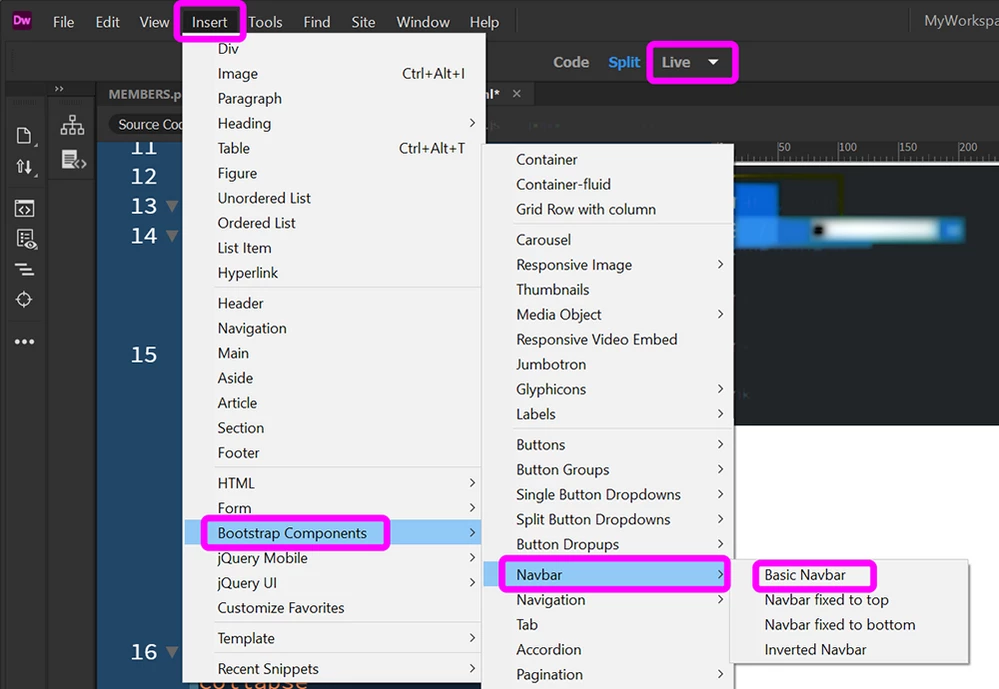Open the Live view dropdown arrow
Image resolution: width=999 pixels, height=689 pixels.
713,62
